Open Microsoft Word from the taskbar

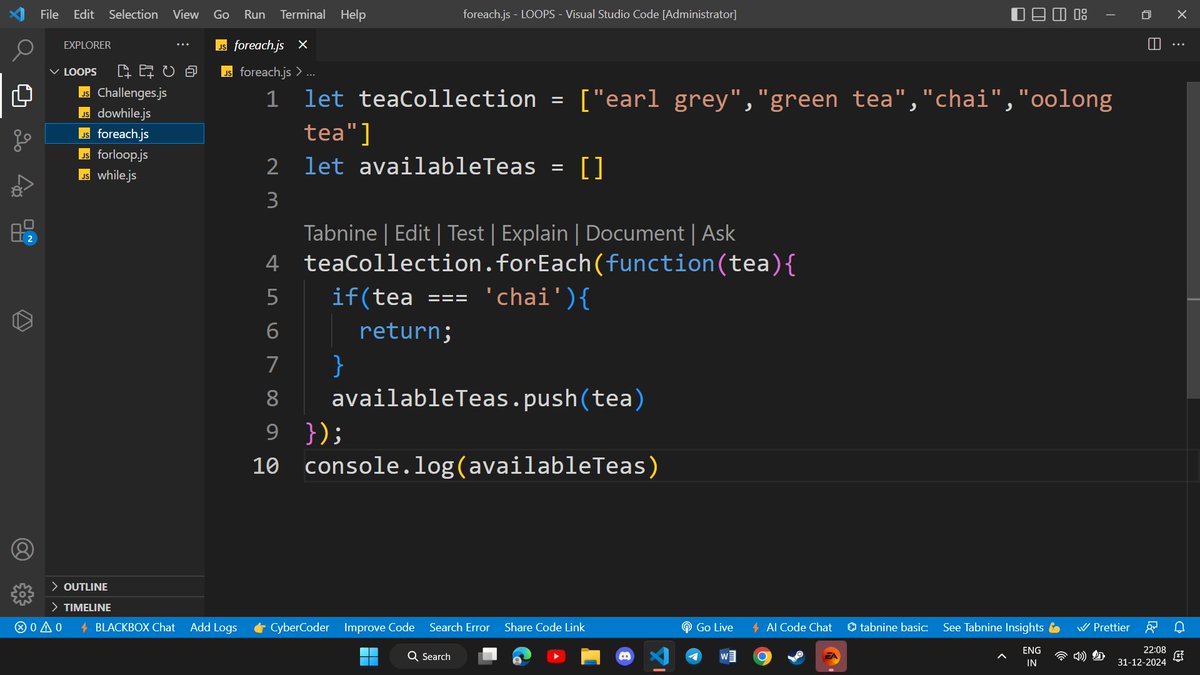728,656
